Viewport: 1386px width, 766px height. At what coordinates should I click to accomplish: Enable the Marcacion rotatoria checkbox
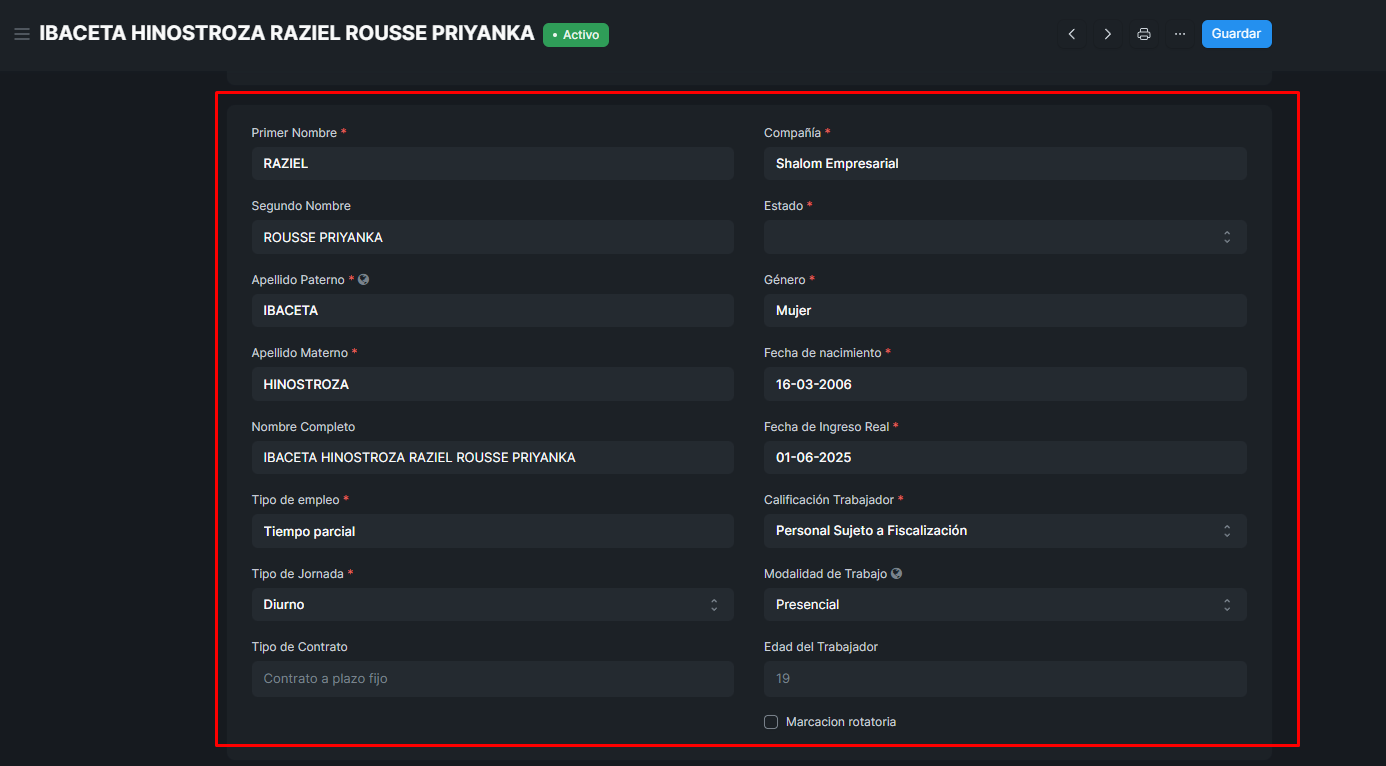[x=771, y=722]
